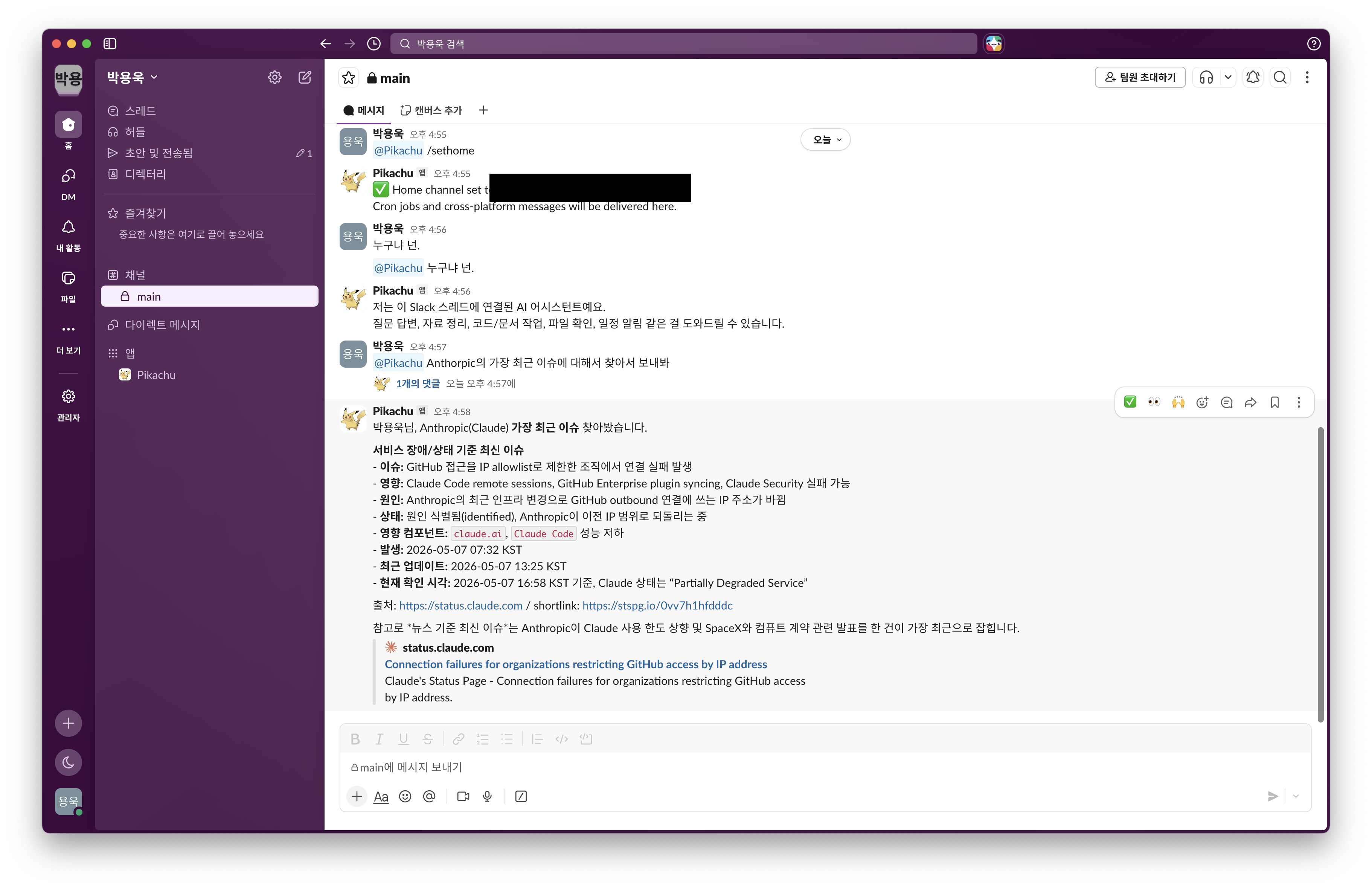This screenshot has height=889, width=1372.
Task: Reply in thread to Pikachu's message
Action: click(1226, 402)
